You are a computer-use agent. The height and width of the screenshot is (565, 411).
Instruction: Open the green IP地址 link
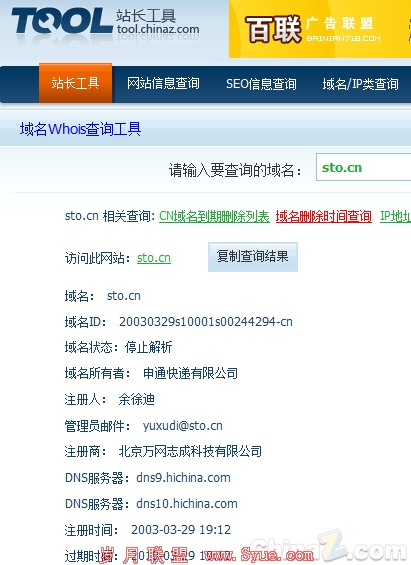396,216
